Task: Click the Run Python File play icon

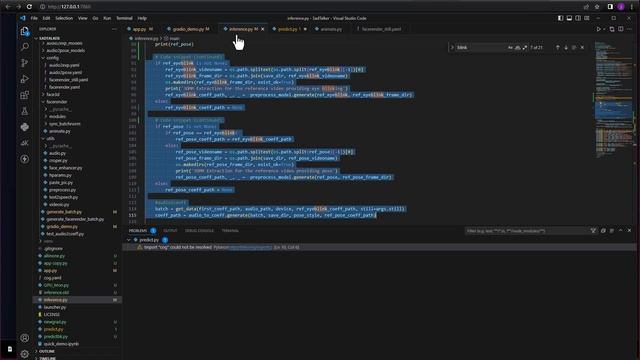Action: [598, 29]
